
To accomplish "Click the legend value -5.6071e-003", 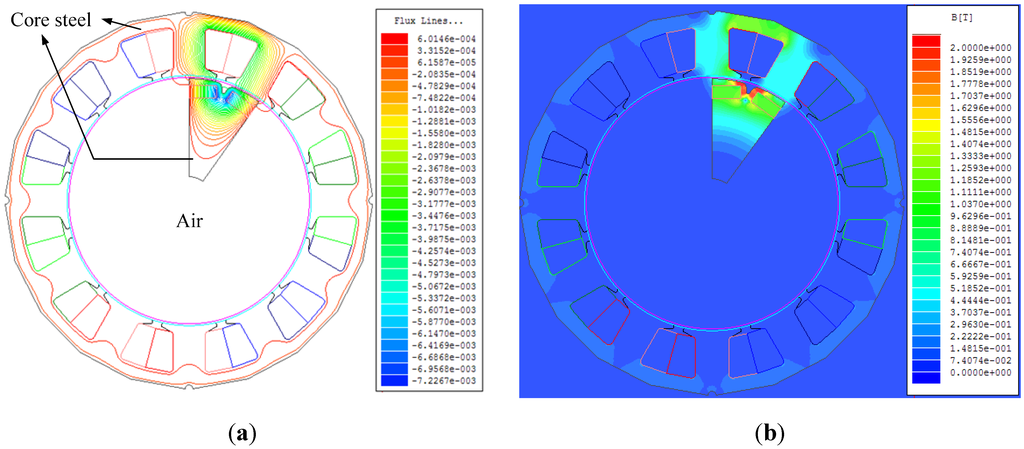I will point(444,309).
